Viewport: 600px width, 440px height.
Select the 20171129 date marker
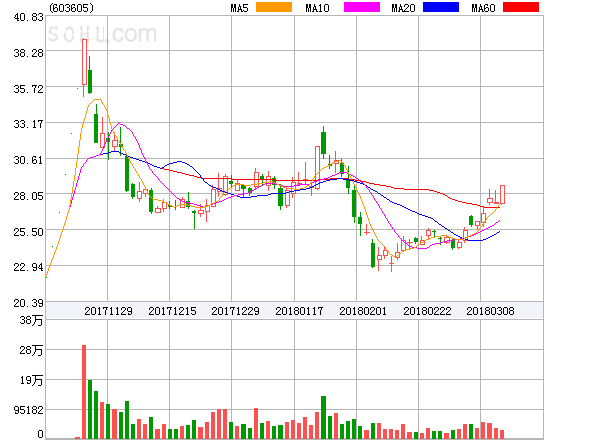click(x=108, y=311)
